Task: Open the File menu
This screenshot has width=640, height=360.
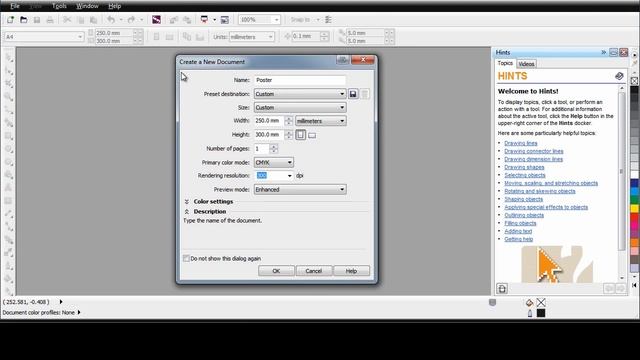Action: coord(15,6)
